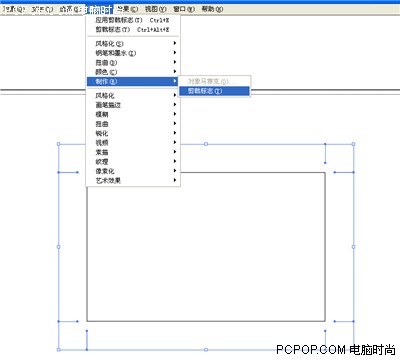The width and height of the screenshot is (400, 360).
Task: Click the right-middle bounding box handle
Action: pyautogui.click(x=353, y=247)
